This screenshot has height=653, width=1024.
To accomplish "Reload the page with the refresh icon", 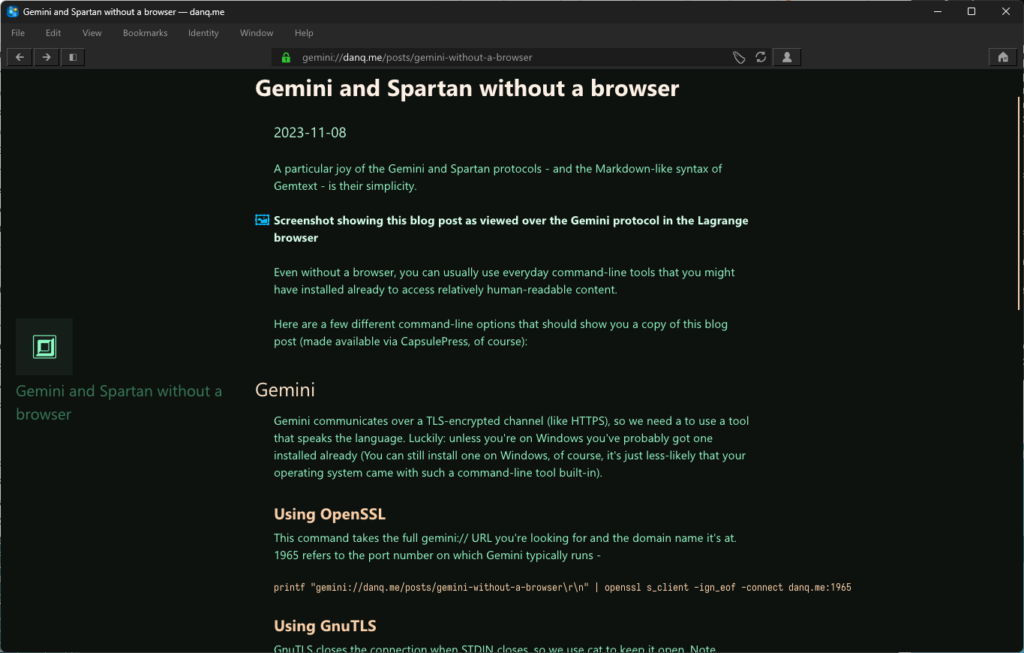I will [x=761, y=57].
